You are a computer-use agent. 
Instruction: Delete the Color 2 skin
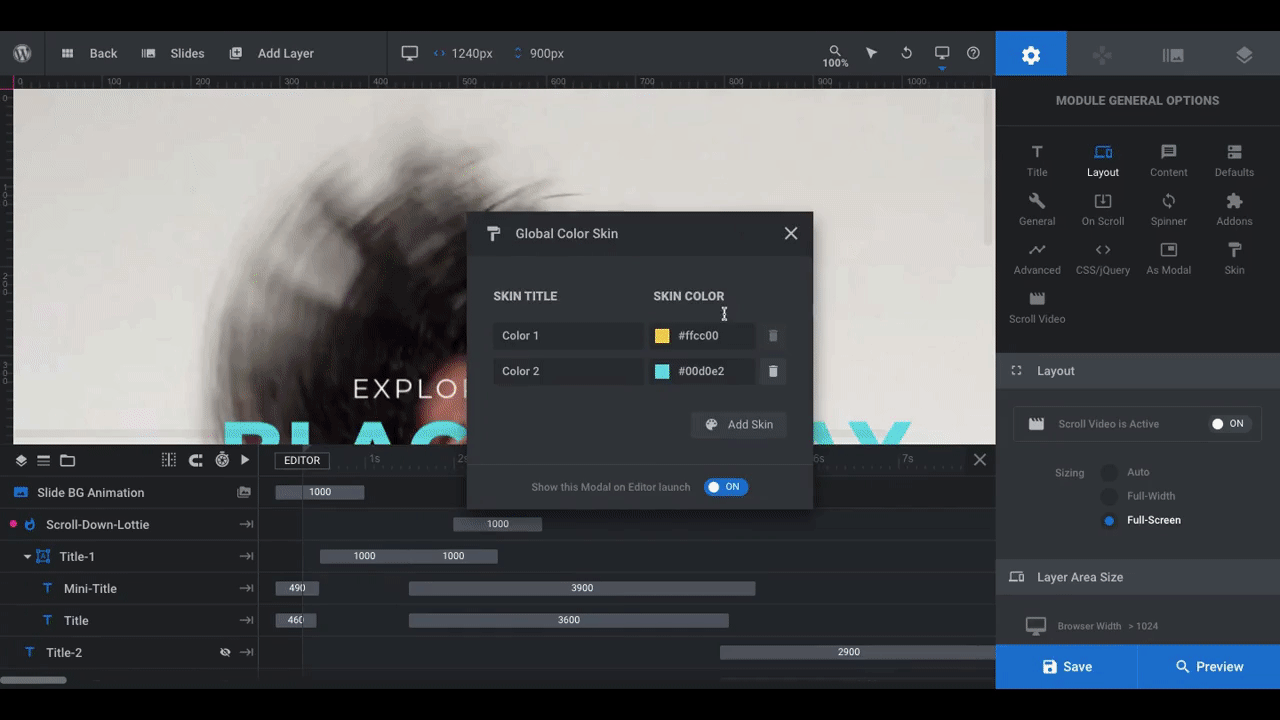[x=773, y=371]
